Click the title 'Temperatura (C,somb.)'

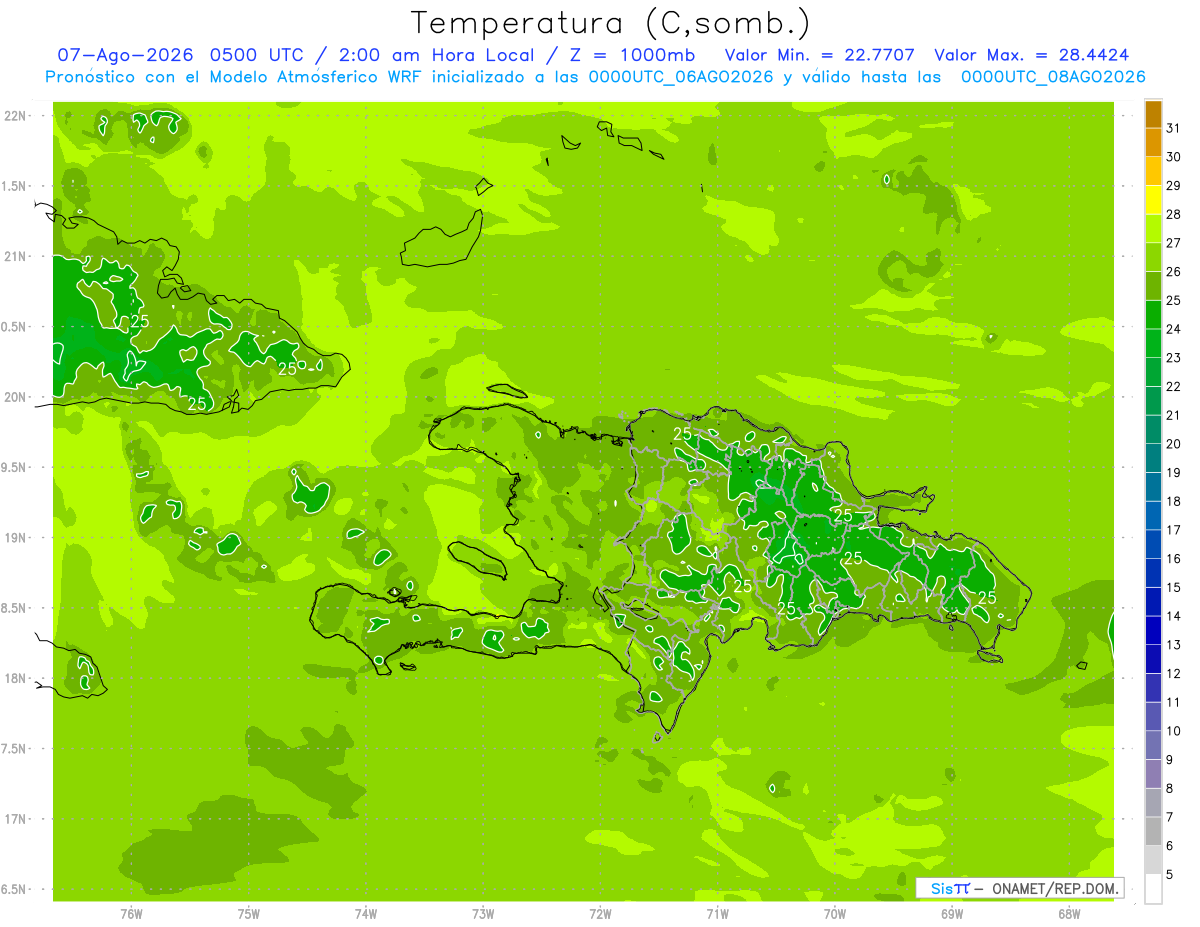[x=609, y=24]
